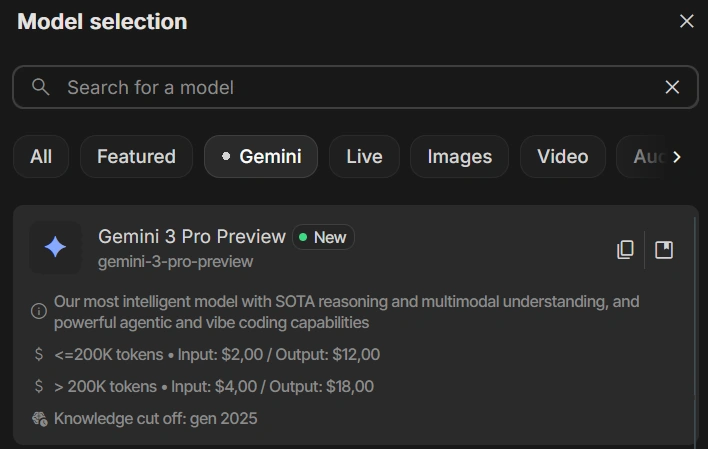Viewport: 708px width, 449px height.
Task: Close the Model selection panel
Action: coord(686,21)
